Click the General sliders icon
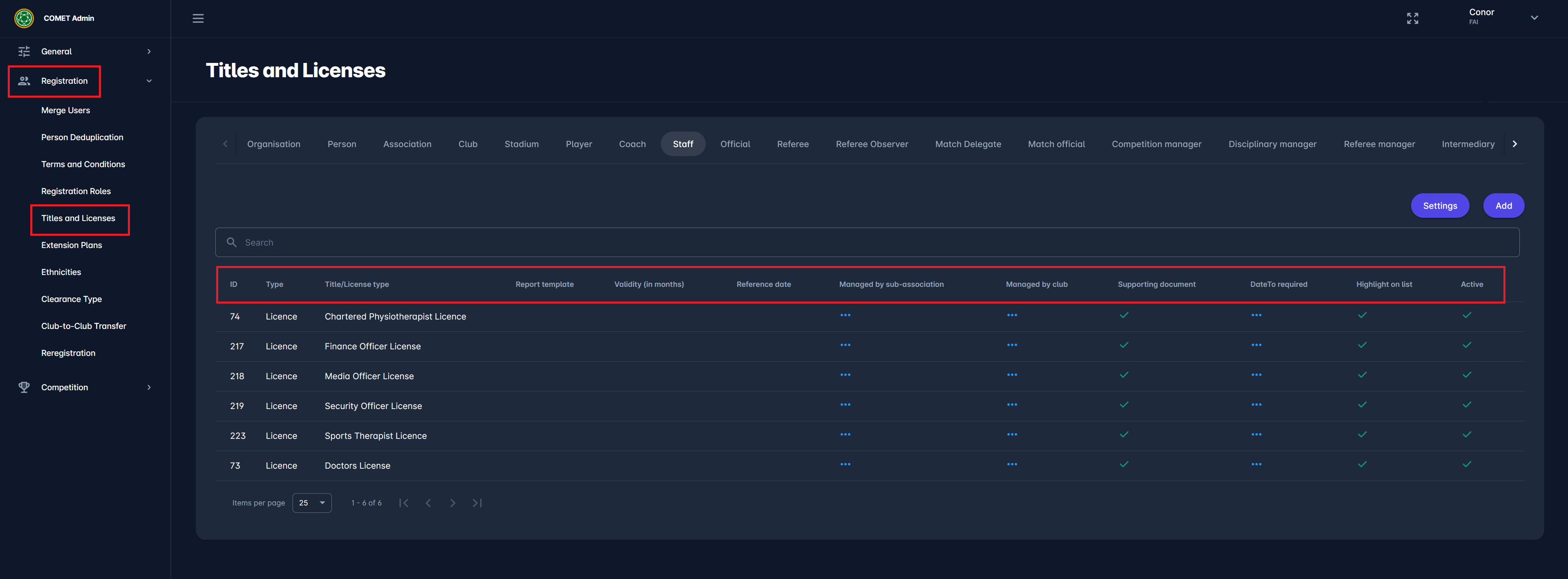 pos(25,52)
